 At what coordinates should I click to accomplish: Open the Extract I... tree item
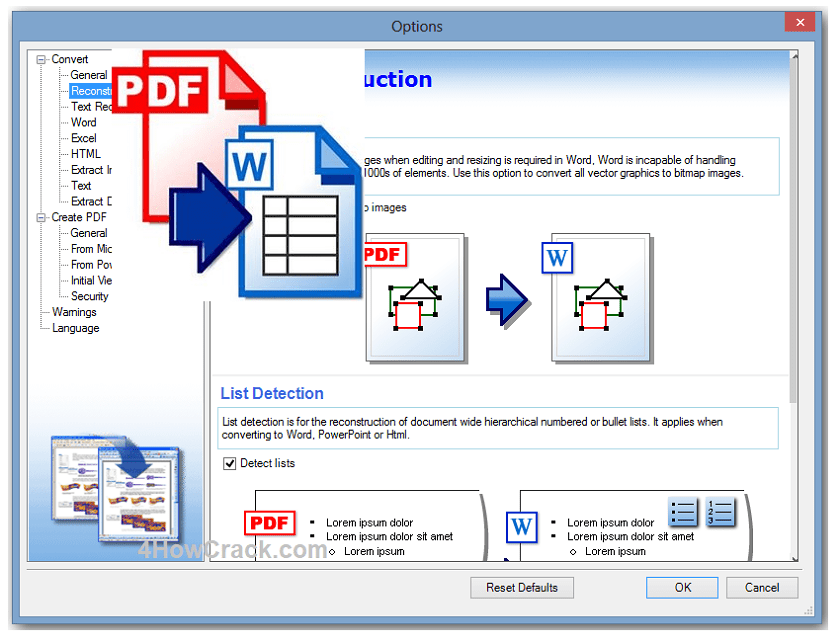point(91,170)
